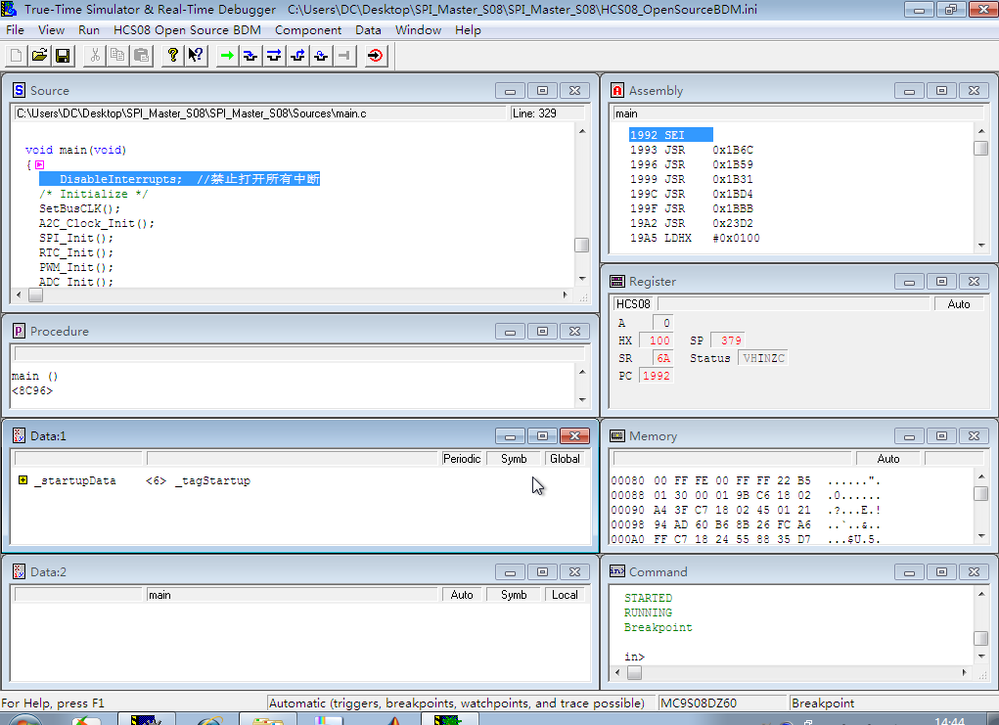Click the PC register value 1992
The height and width of the screenshot is (725, 999).
(x=656, y=376)
